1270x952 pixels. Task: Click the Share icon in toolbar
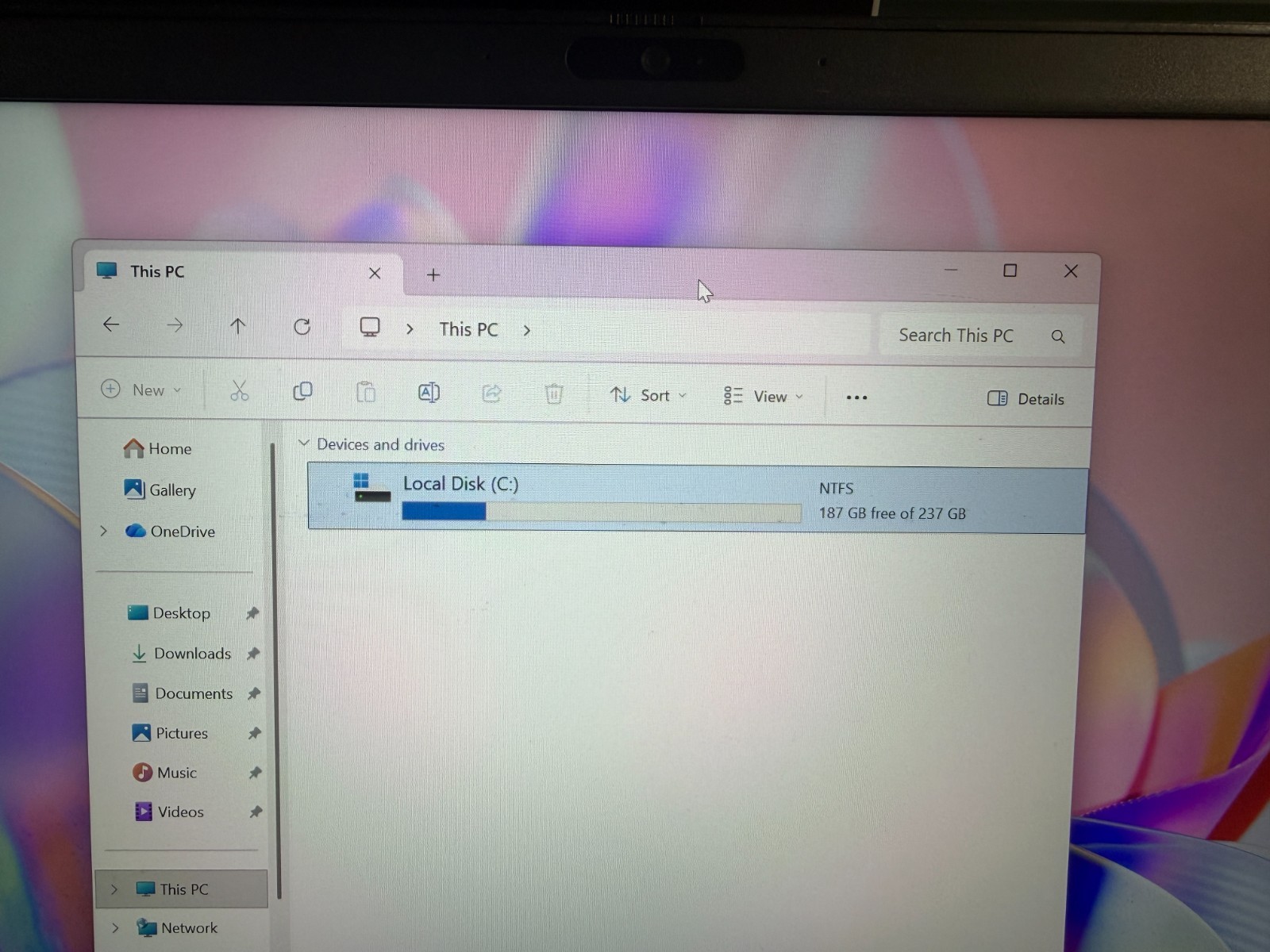point(491,393)
